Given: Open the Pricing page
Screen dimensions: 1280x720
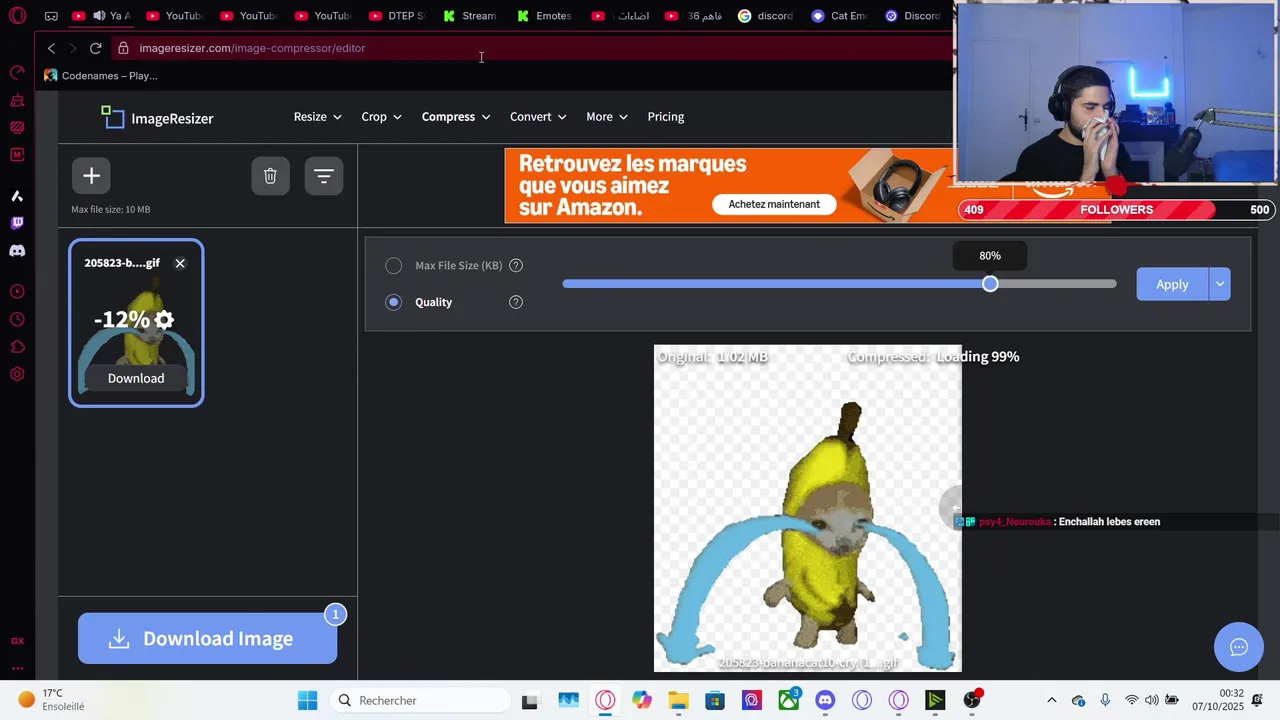Looking at the screenshot, I should (666, 117).
